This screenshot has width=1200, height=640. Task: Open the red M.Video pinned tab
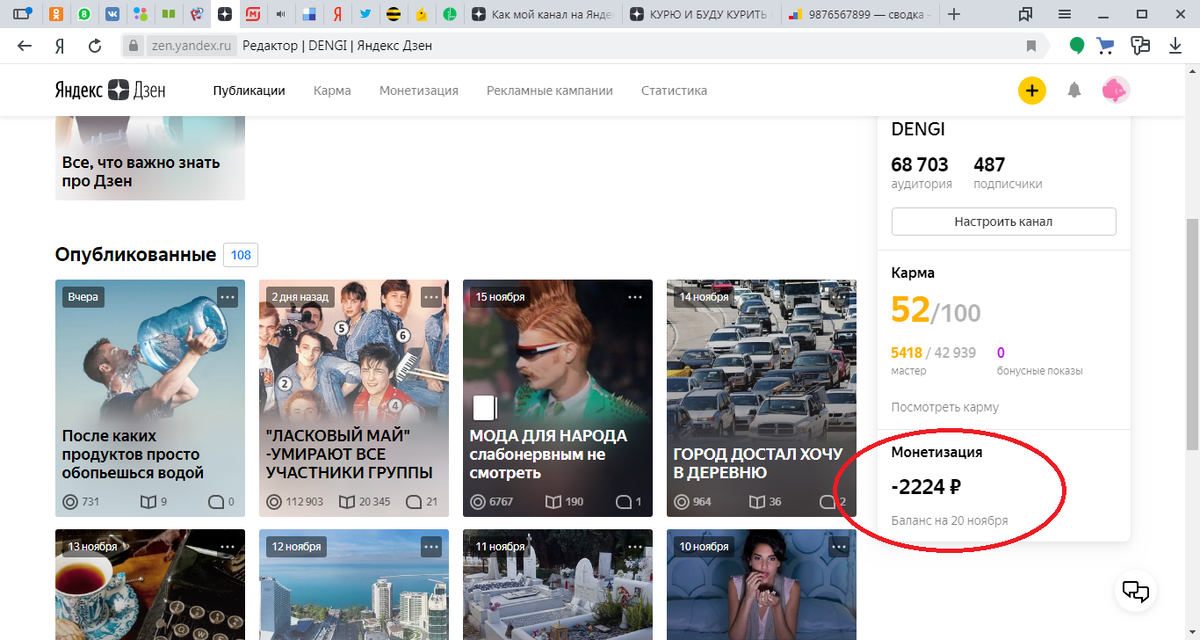(253, 15)
